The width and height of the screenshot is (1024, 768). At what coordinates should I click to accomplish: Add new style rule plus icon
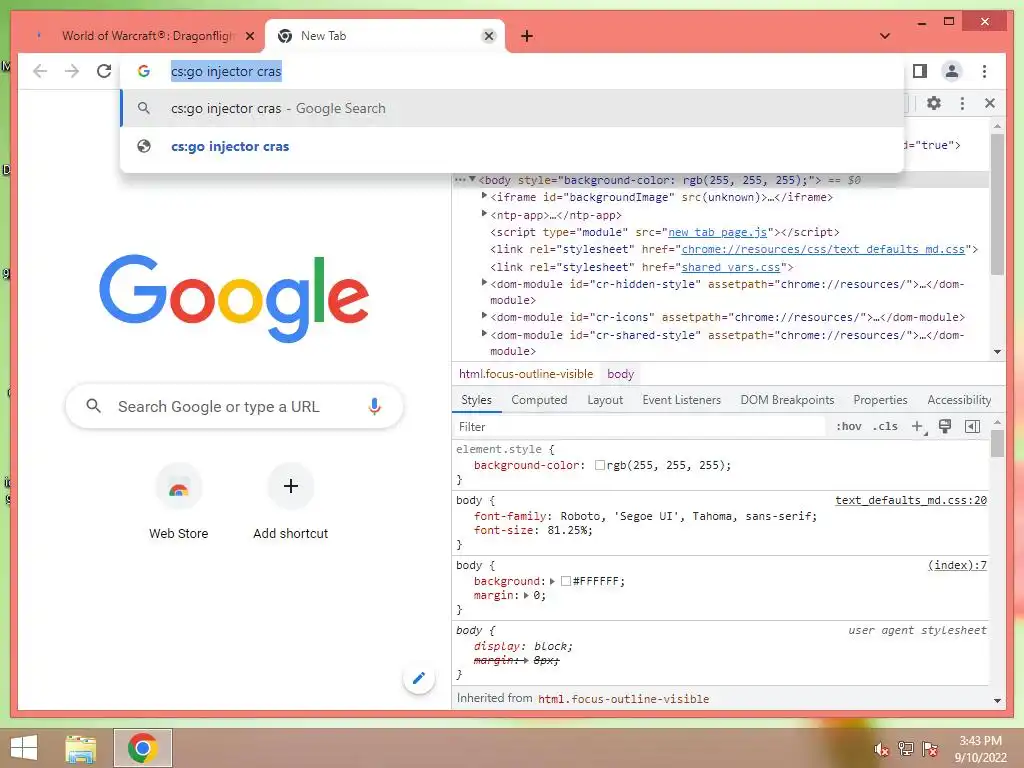point(918,426)
